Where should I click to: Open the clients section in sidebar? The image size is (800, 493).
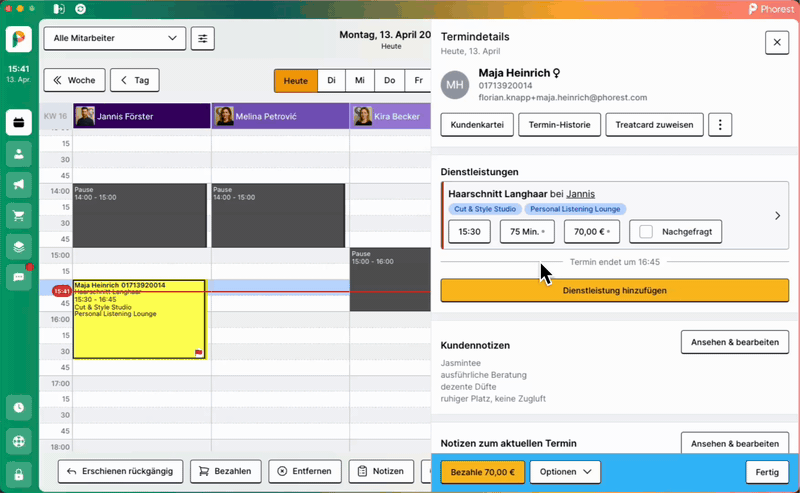click(19, 154)
